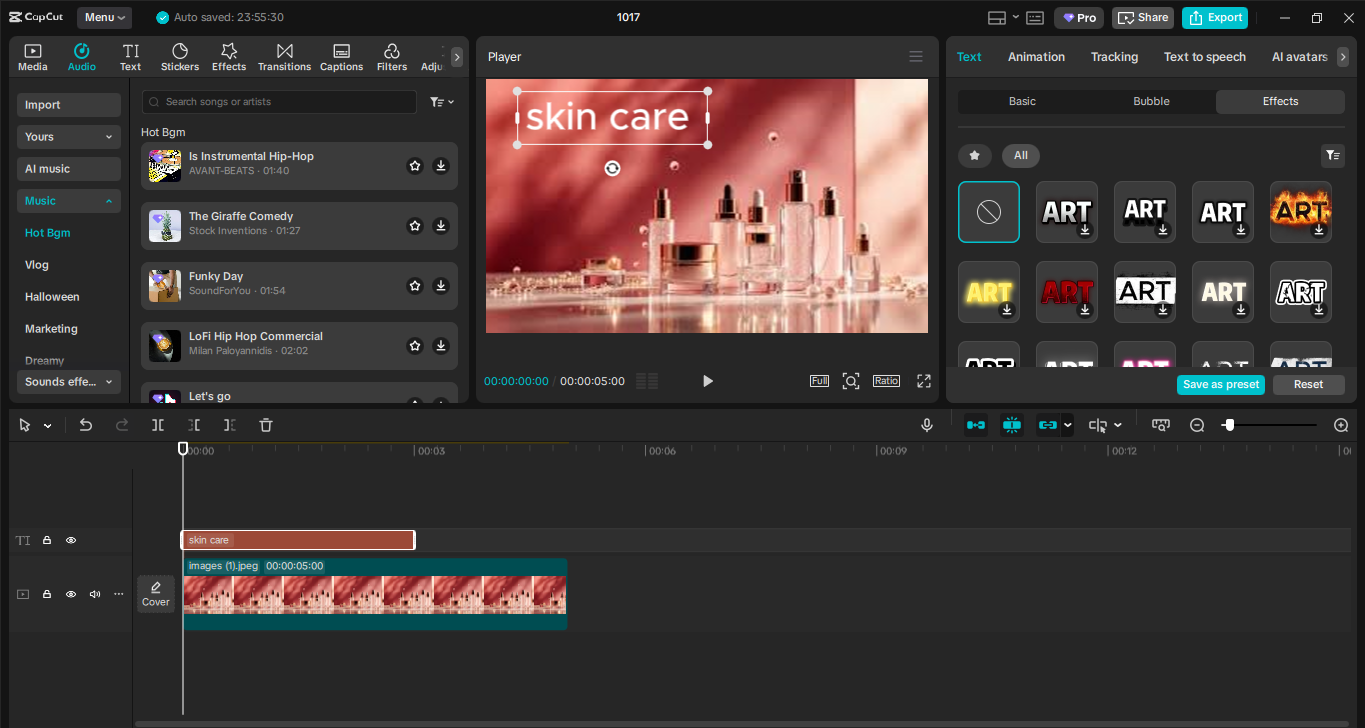Image resolution: width=1365 pixels, height=728 pixels.
Task: Play the video in the Player
Action: point(707,381)
